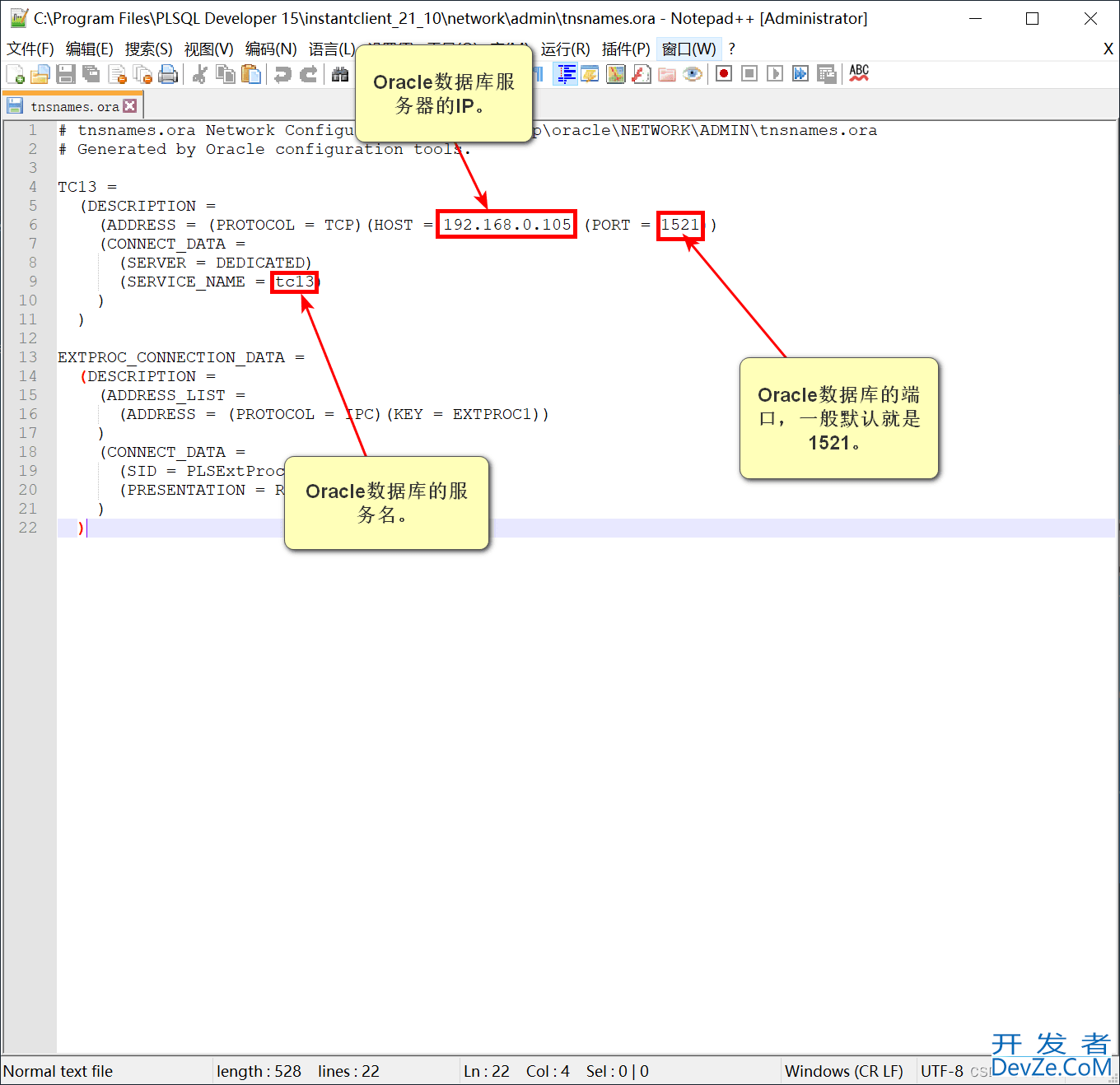Image resolution: width=1120 pixels, height=1085 pixels.
Task: Click the Stop recording macro icon
Action: click(x=749, y=74)
